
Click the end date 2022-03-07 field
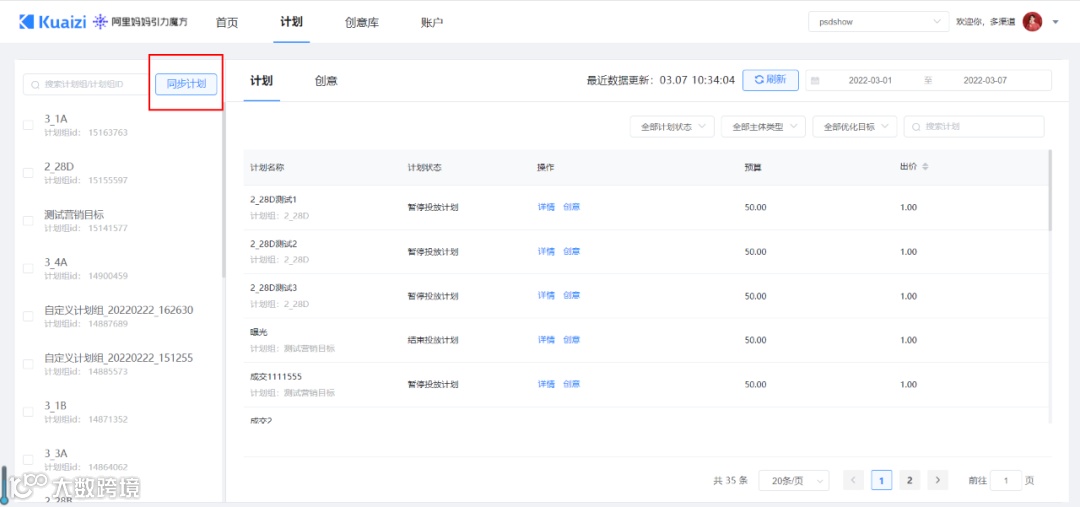click(984, 81)
